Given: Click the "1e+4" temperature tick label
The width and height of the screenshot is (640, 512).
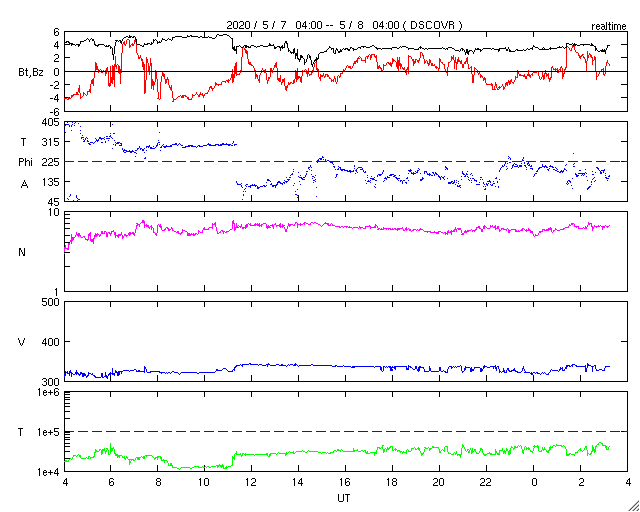Looking at the screenshot, I should (48, 472).
